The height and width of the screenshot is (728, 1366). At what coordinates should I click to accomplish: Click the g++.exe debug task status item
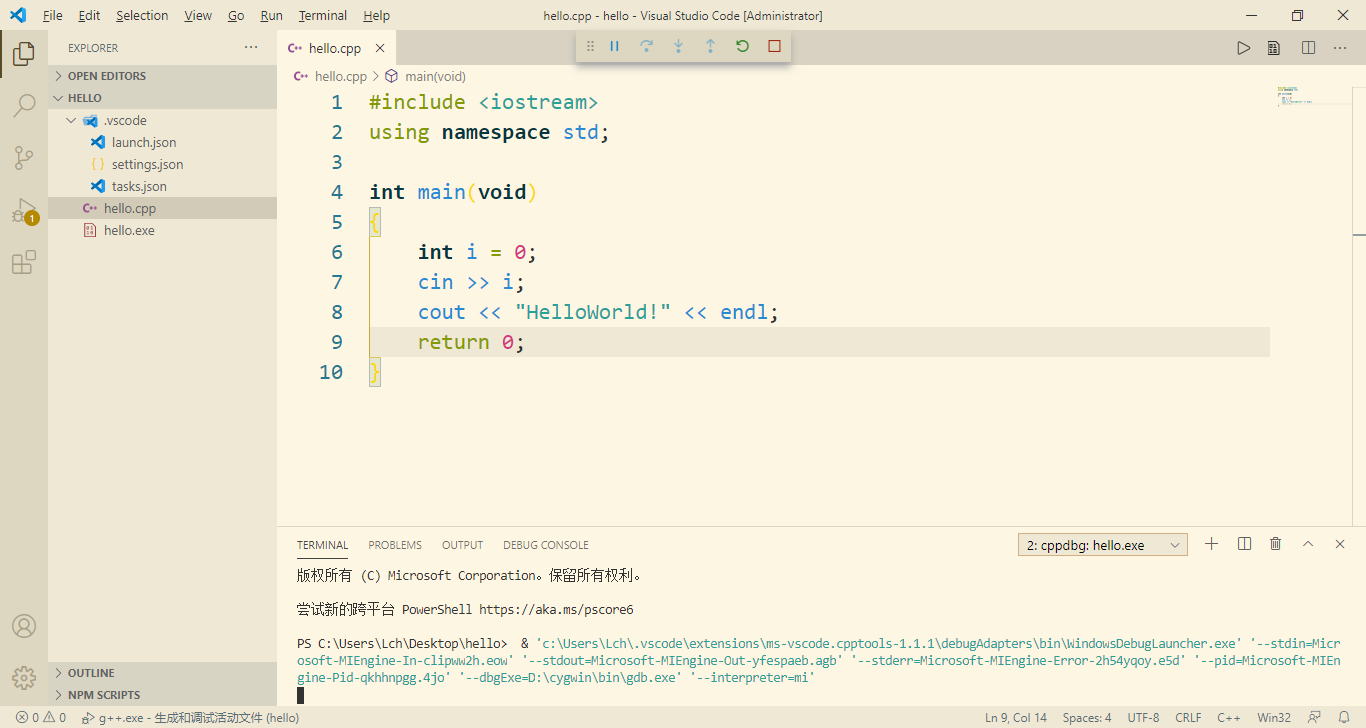click(190, 717)
